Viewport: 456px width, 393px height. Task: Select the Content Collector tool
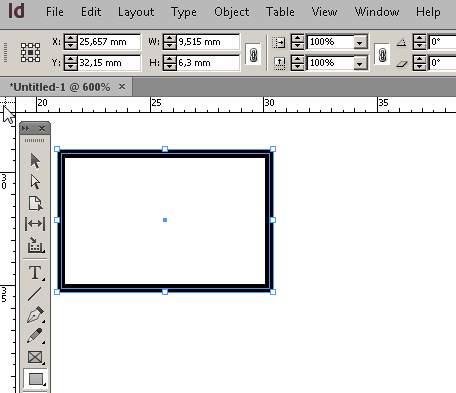click(35, 245)
